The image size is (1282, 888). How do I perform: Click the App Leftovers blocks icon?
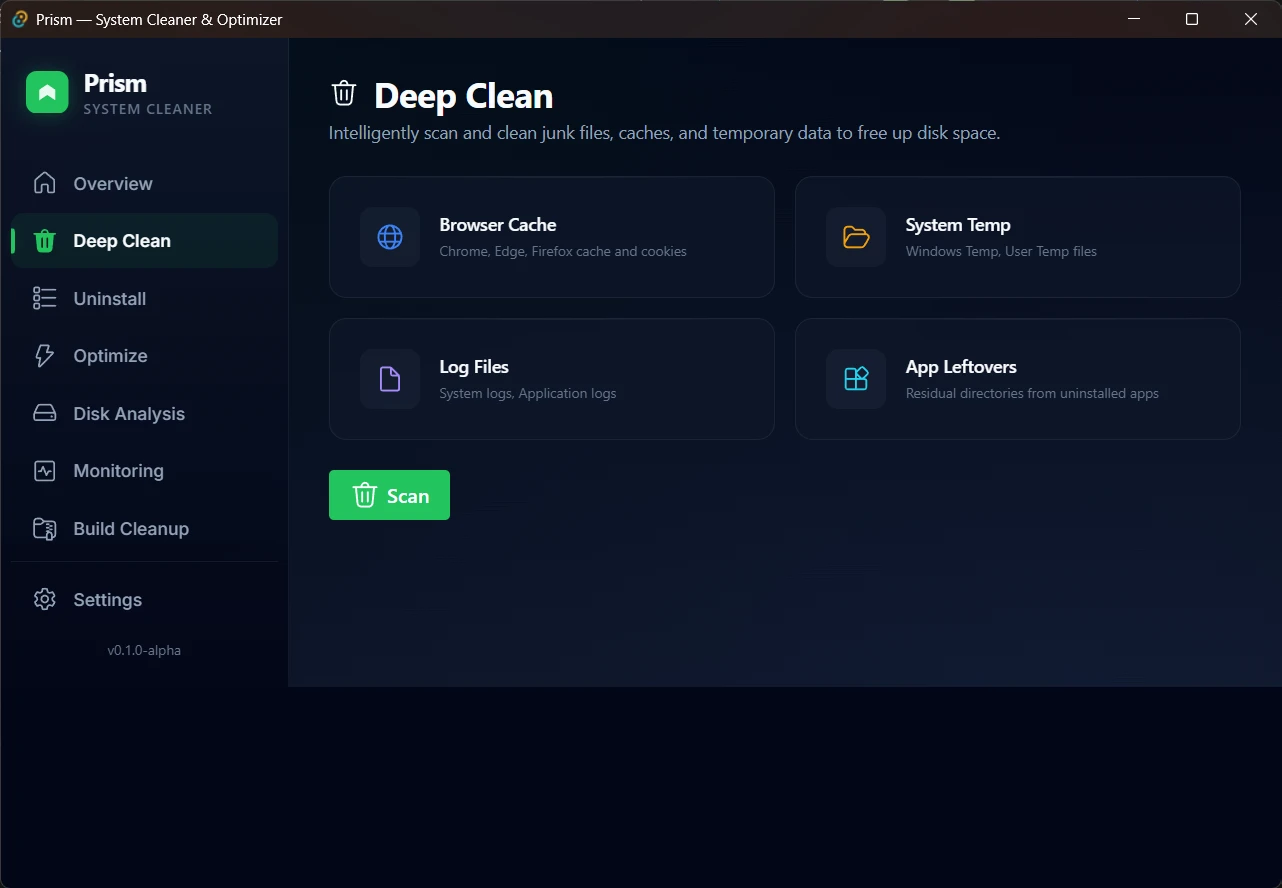[x=856, y=379]
